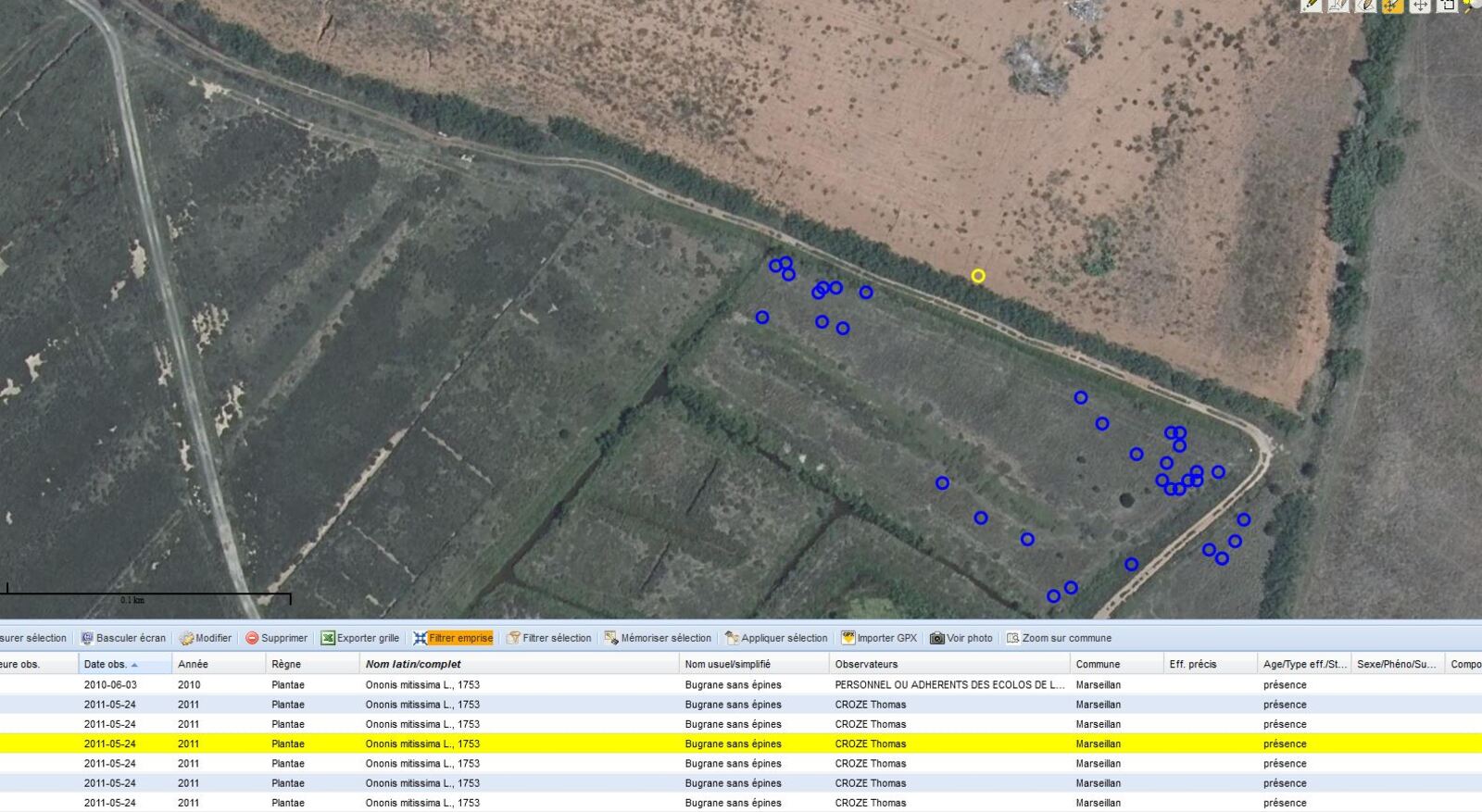This screenshot has width=1482, height=812.
Task: Sort by the Date obs. column header
Action: click(106, 664)
